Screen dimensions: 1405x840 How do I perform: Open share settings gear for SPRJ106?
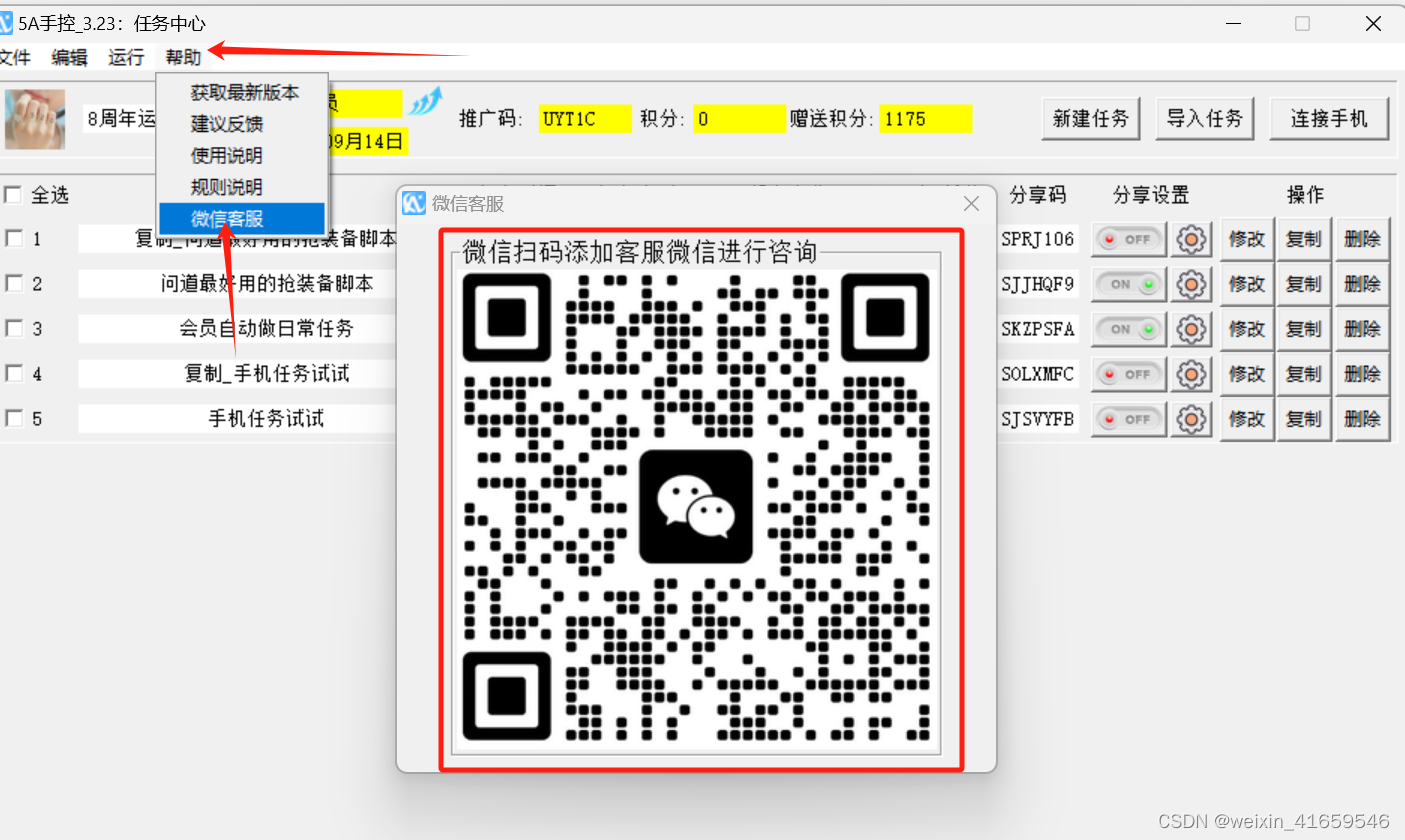click(1190, 240)
